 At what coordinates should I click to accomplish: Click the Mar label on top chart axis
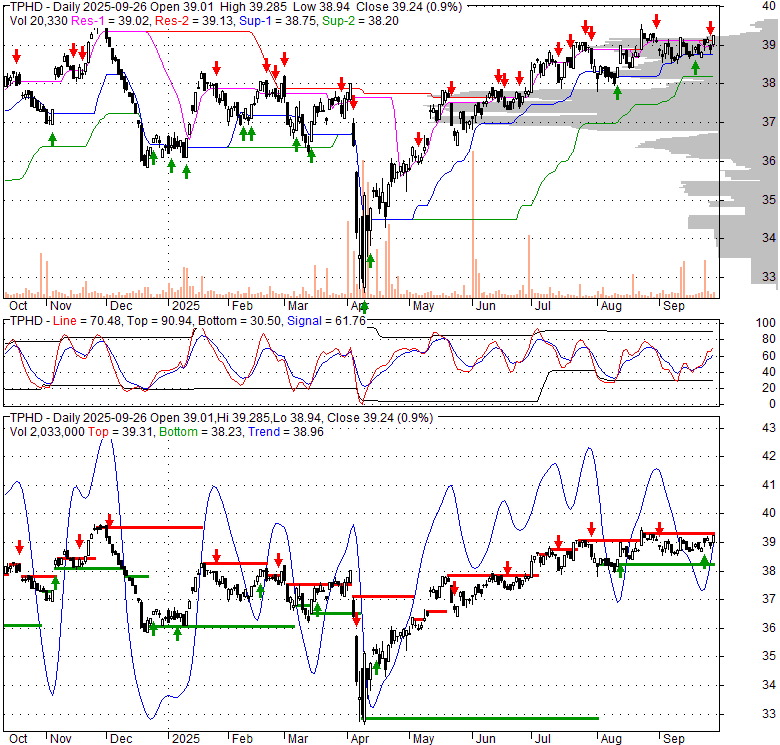(298, 306)
